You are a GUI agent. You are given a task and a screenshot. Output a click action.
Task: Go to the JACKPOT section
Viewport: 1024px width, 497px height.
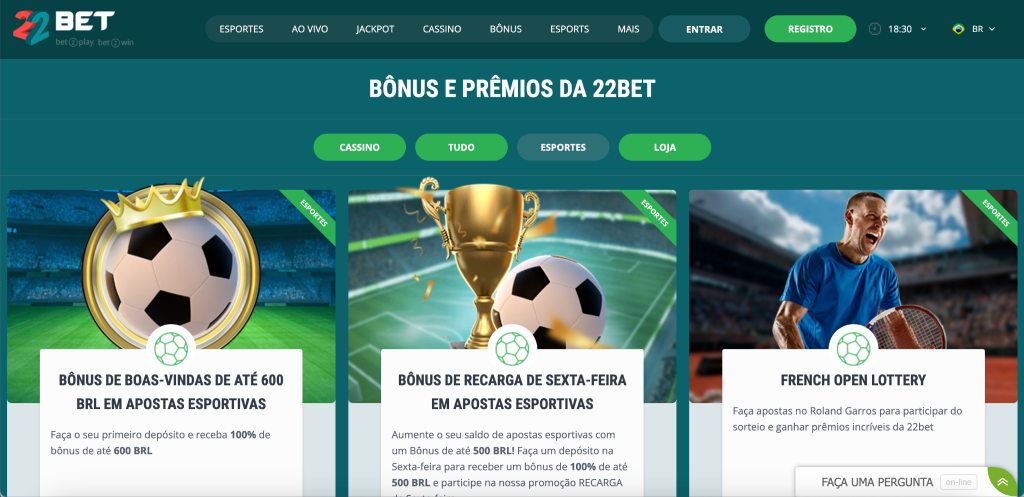tap(375, 29)
